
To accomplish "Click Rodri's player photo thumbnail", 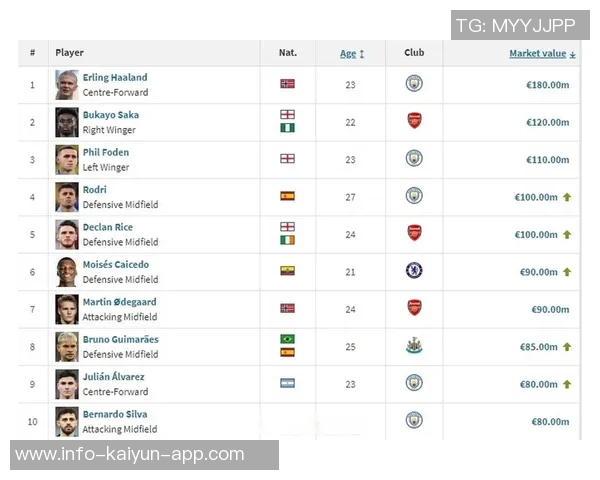I will tap(67, 196).
